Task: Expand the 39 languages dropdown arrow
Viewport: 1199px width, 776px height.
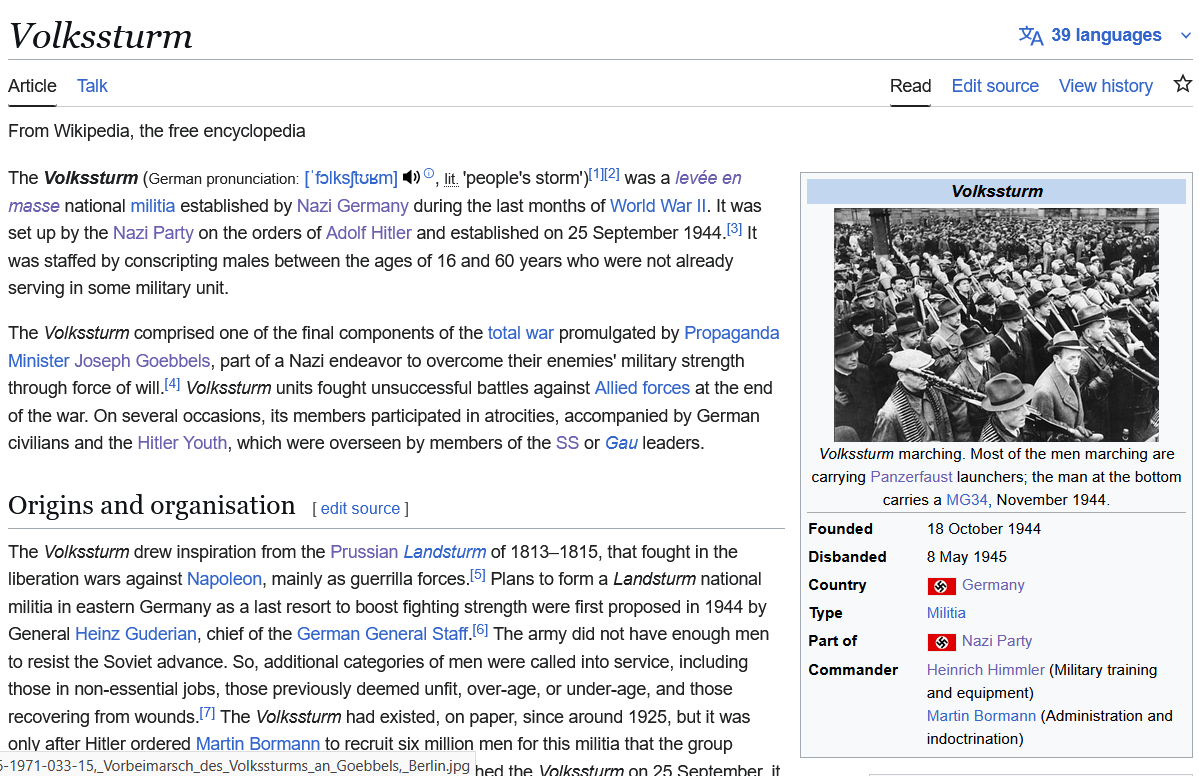Action: pos(1185,35)
